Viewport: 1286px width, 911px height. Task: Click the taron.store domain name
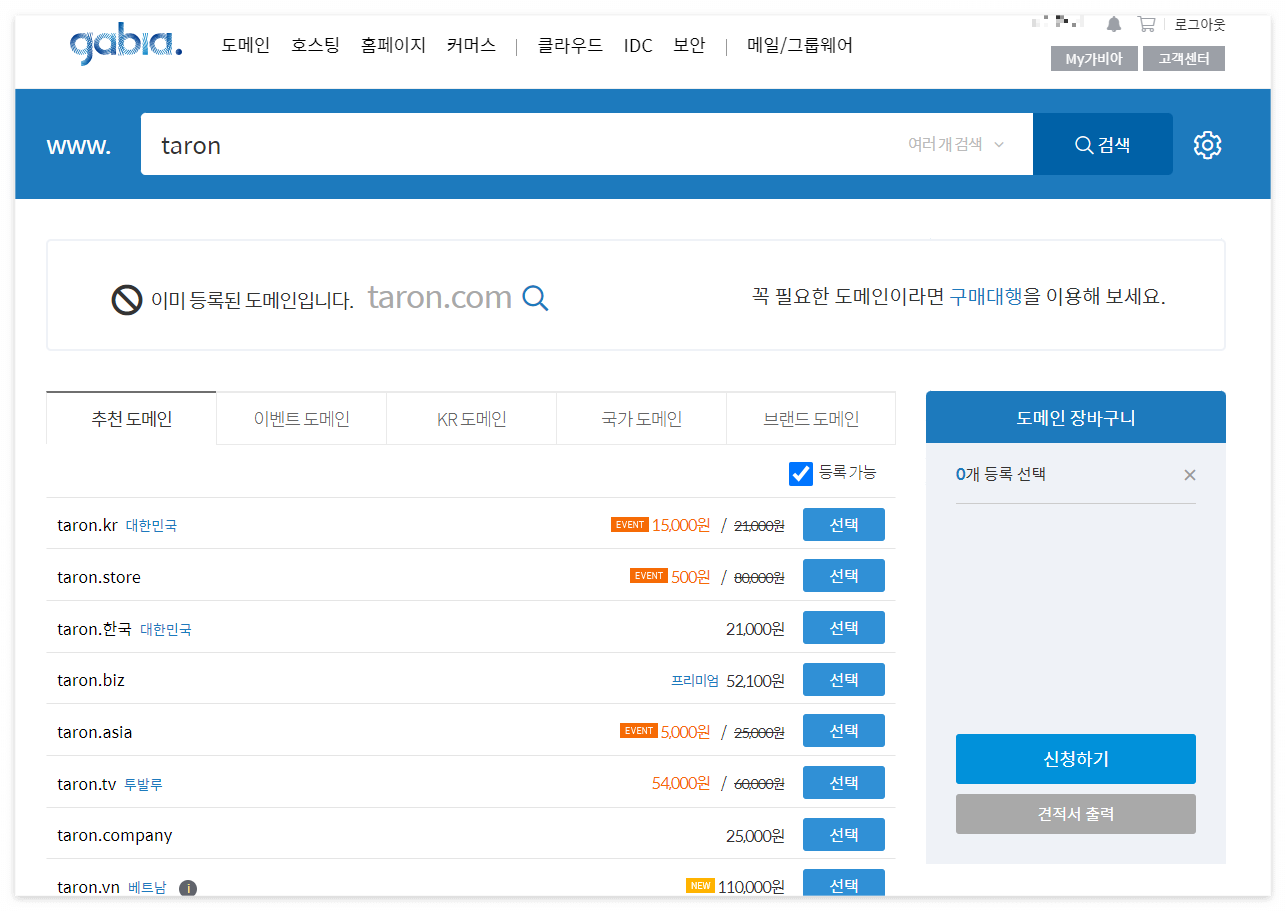99,577
